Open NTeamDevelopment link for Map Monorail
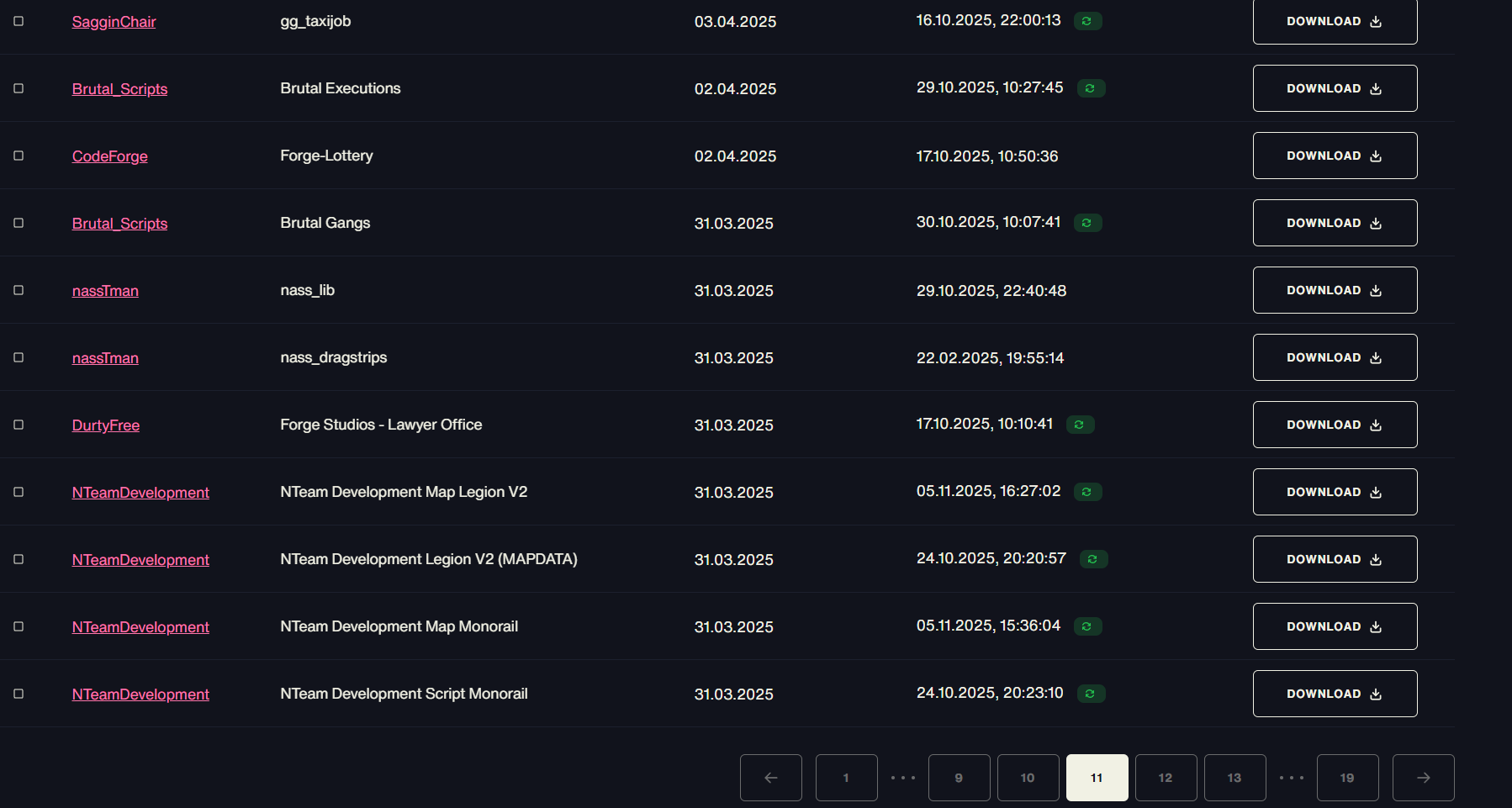This screenshot has height=808, width=1512. [140, 627]
